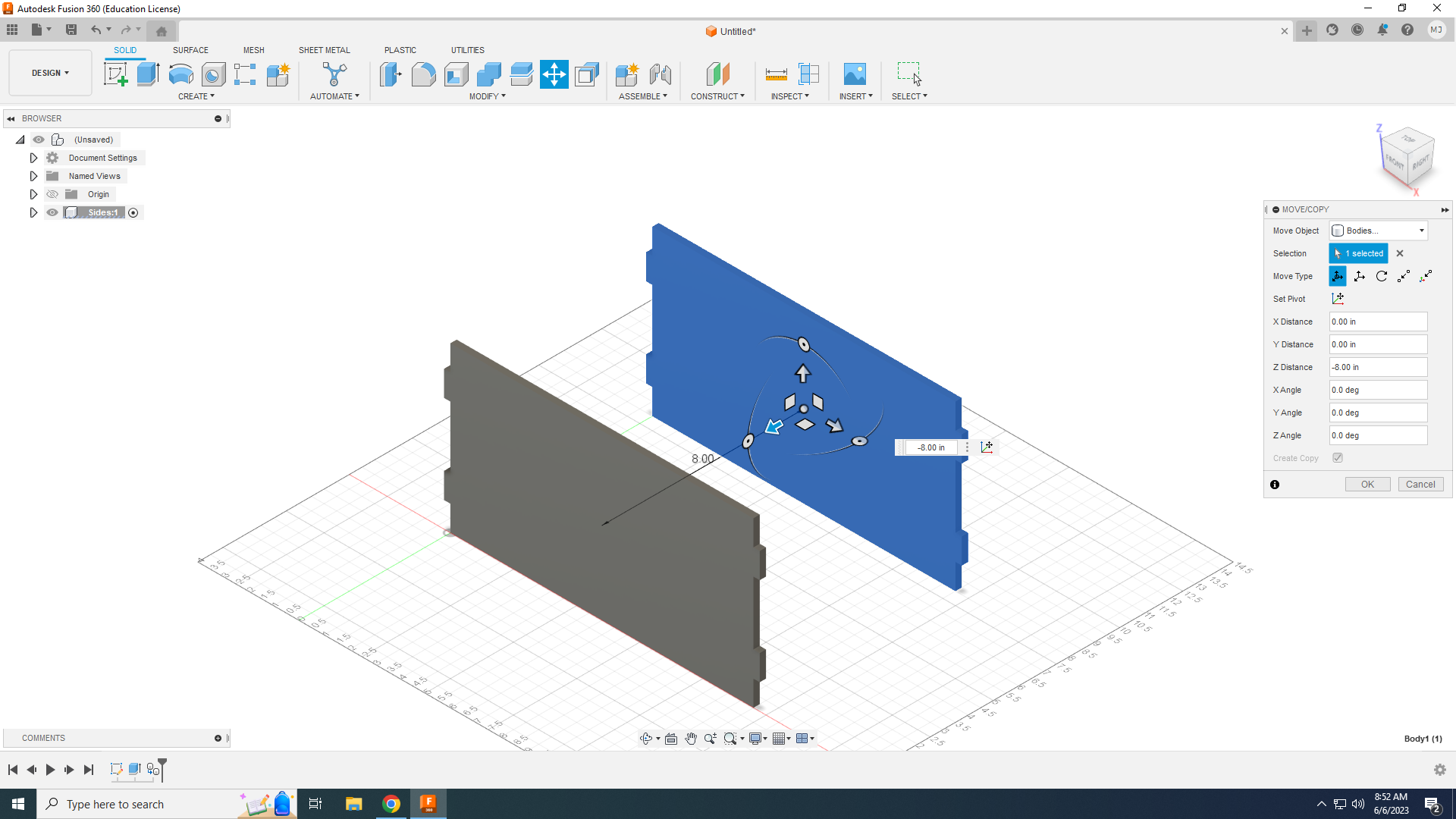
Task: Switch to the SURFACE tab
Action: click(190, 50)
